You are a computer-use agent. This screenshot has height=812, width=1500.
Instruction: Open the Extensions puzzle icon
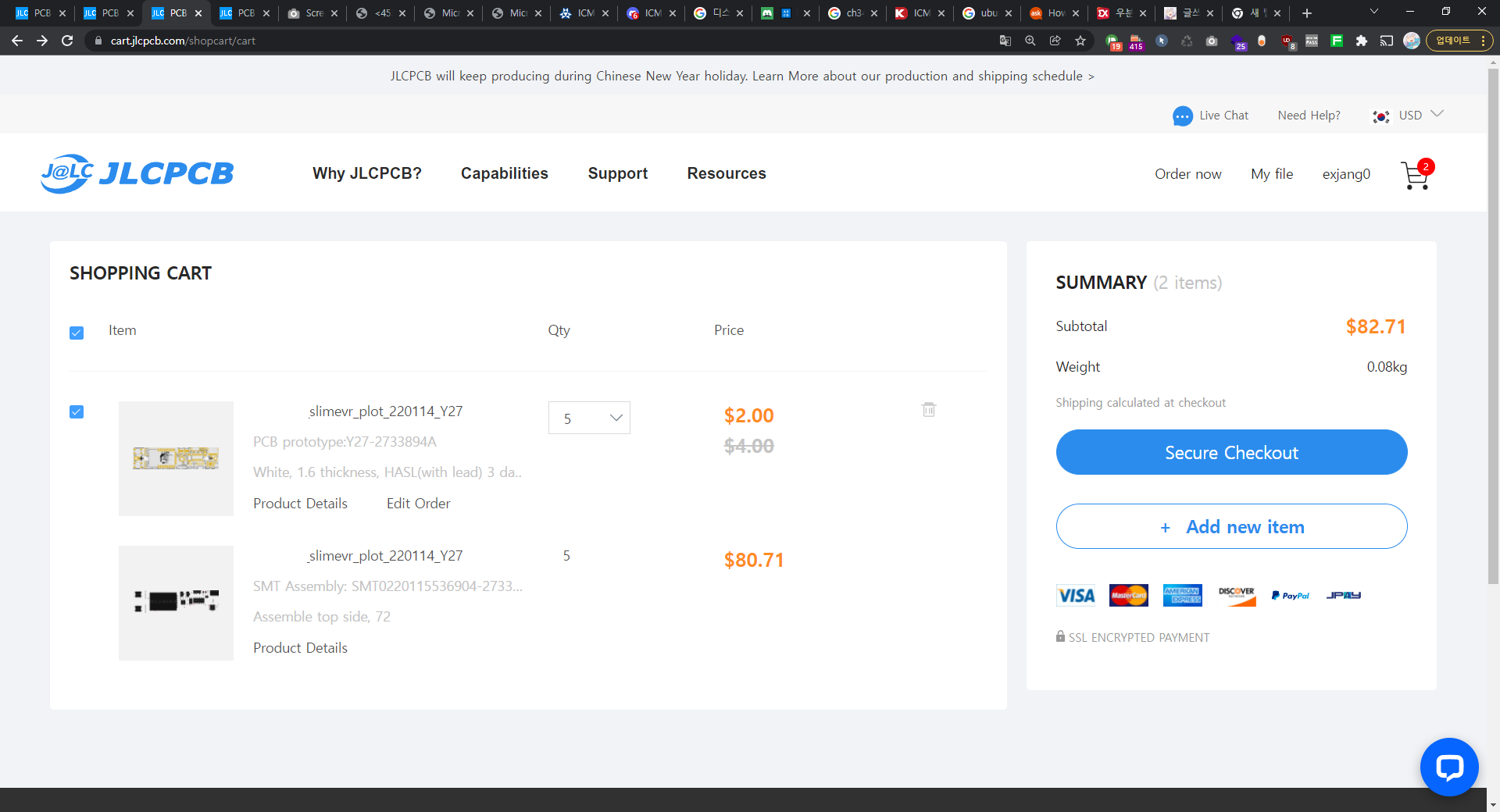pos(1362,41)
